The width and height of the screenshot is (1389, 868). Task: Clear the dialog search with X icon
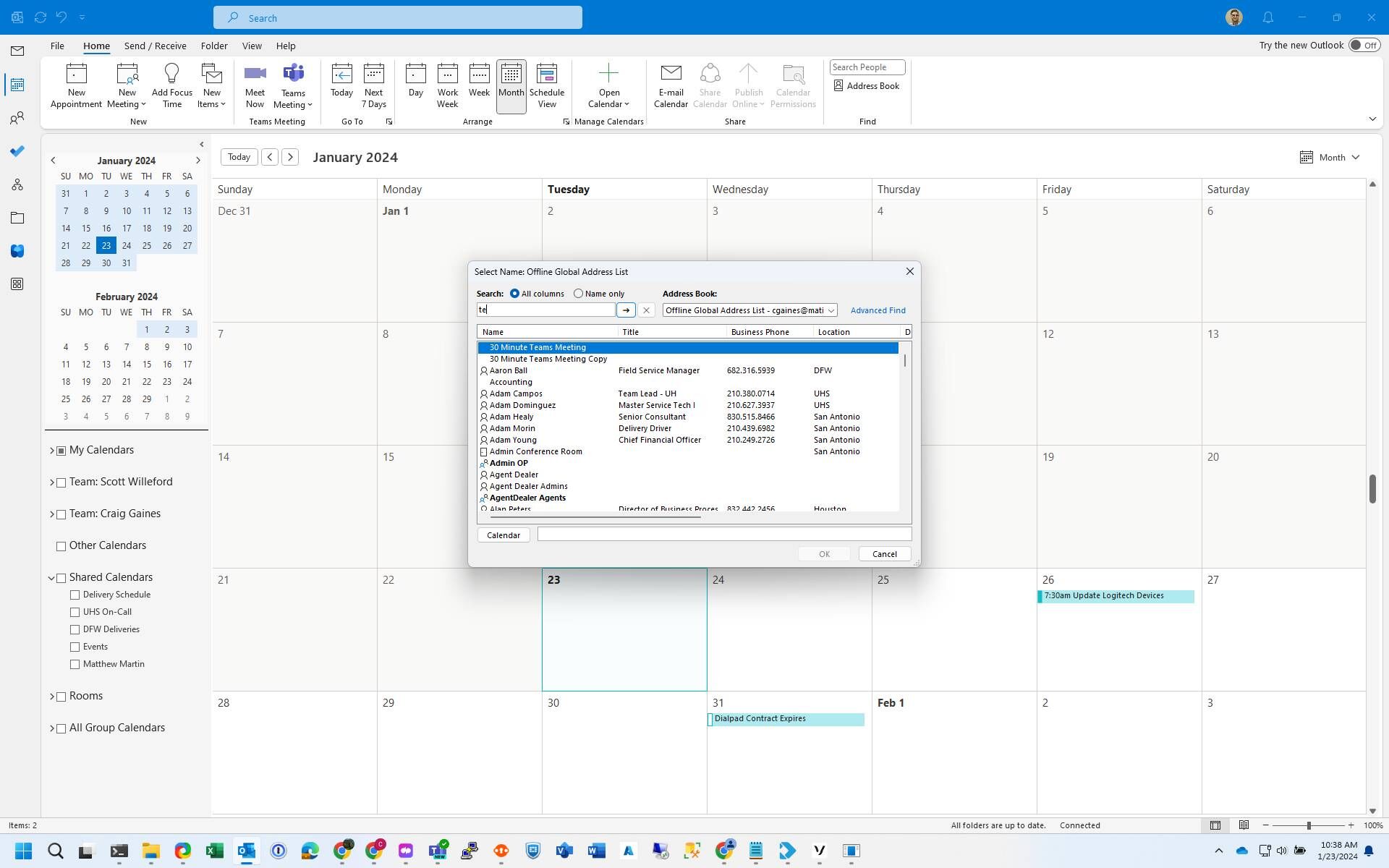point(646,310)
